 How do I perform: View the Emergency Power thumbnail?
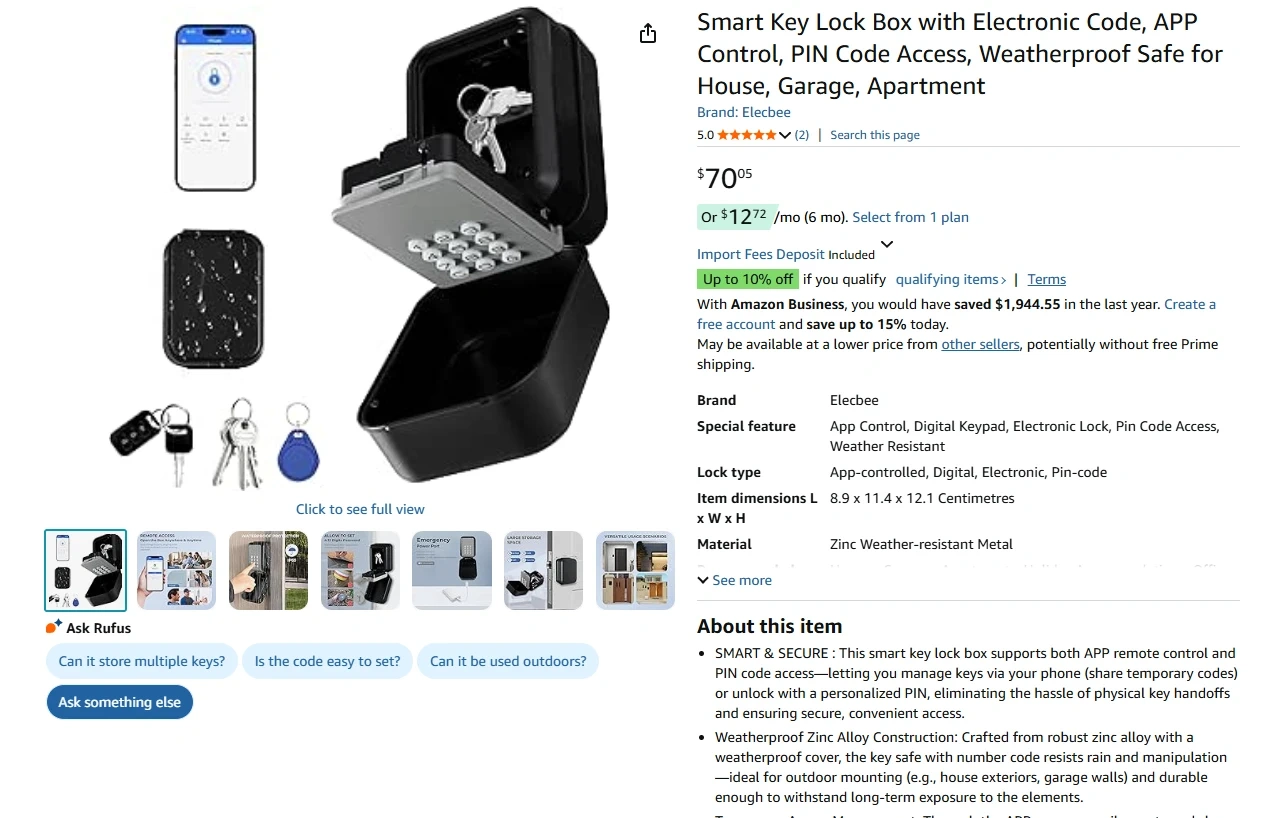tap(452, 570)
